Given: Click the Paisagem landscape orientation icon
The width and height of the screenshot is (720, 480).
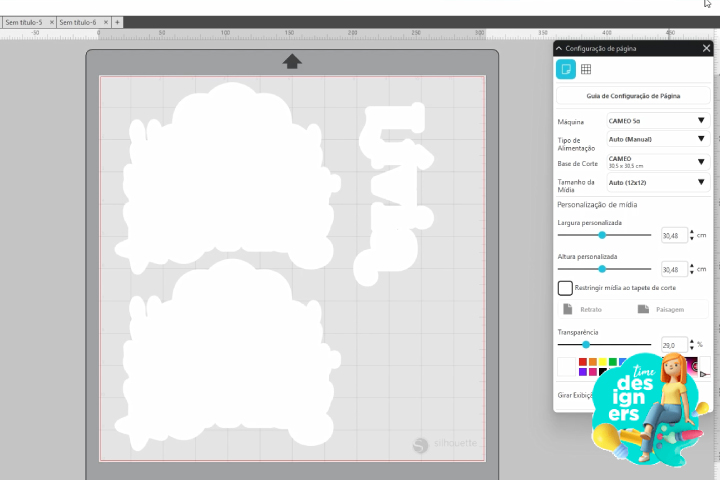Looking at the screenshot, I should click(x=644, y=310).
